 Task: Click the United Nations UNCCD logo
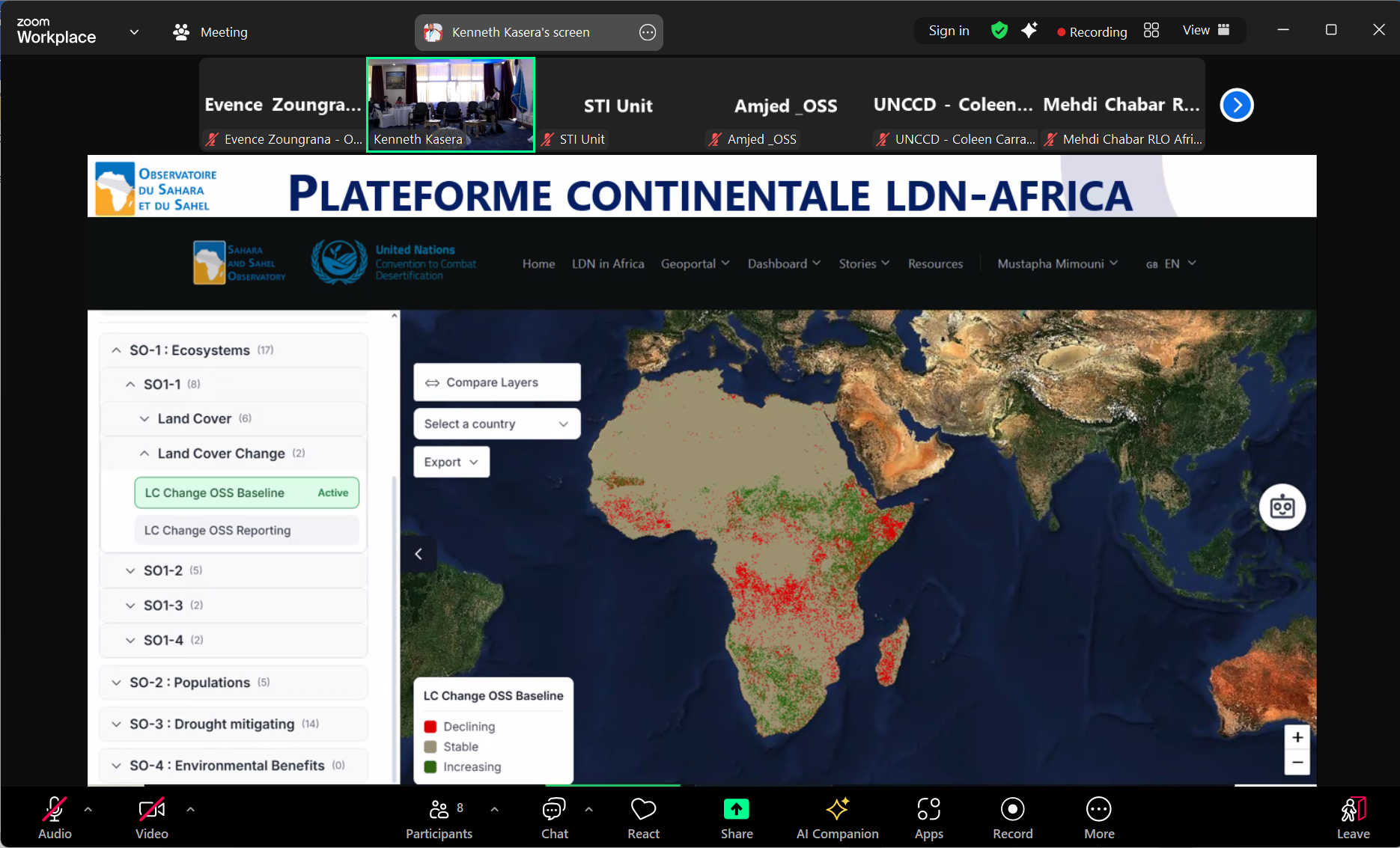(394, 262)
